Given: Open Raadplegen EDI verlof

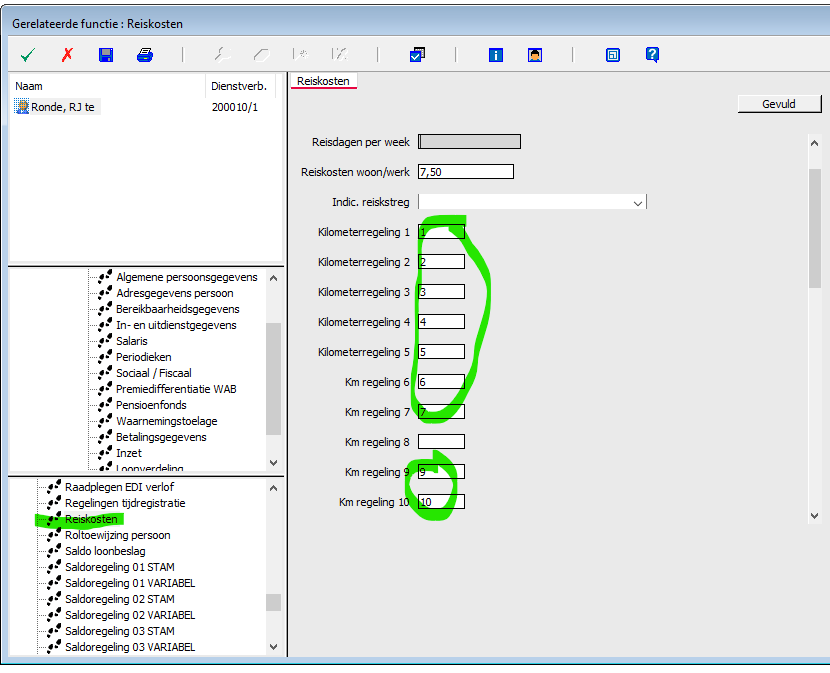Looking at the screenshot, I should click(x=119, y=487).
